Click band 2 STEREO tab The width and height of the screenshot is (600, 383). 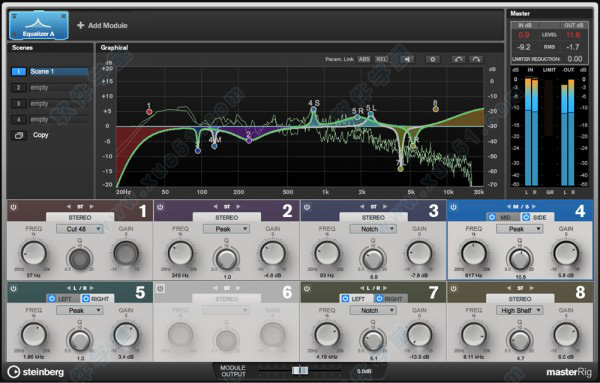227,217
